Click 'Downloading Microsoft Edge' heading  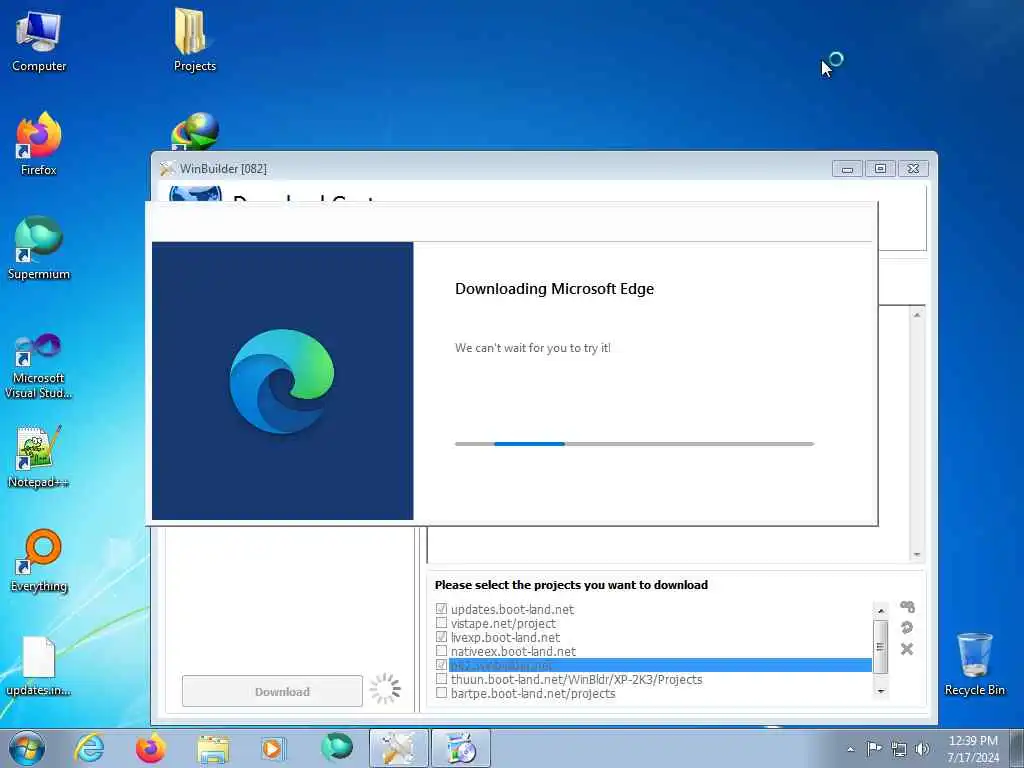pos(554,289)
